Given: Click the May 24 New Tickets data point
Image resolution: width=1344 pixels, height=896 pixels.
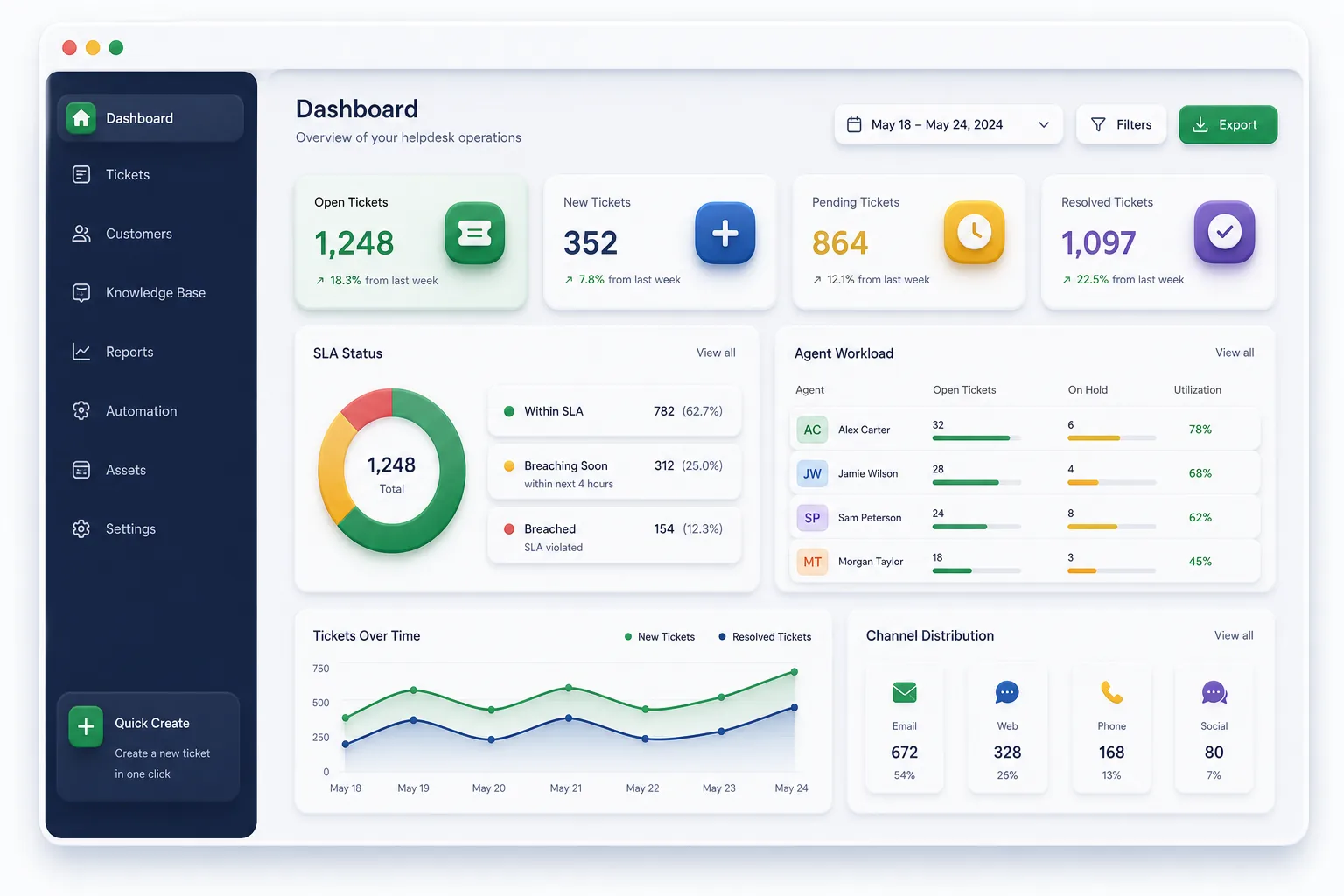Looking at the screenshot, I should click(794, 672).
